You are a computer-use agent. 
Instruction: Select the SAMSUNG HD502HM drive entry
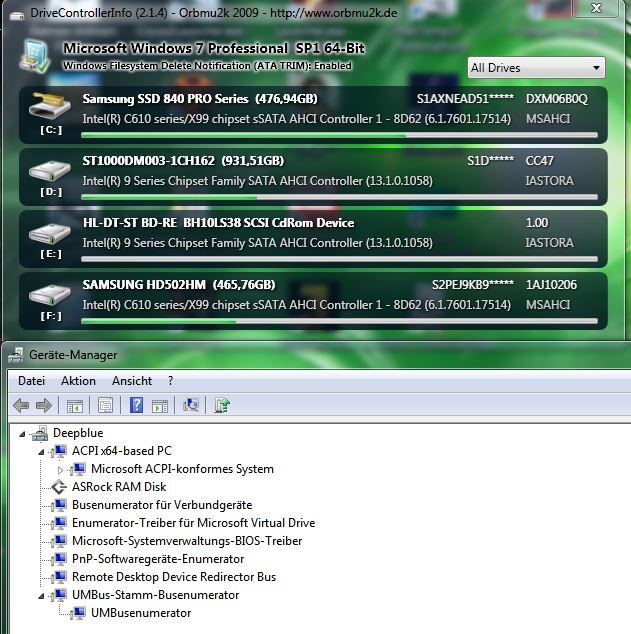click(x=313, y=301)
